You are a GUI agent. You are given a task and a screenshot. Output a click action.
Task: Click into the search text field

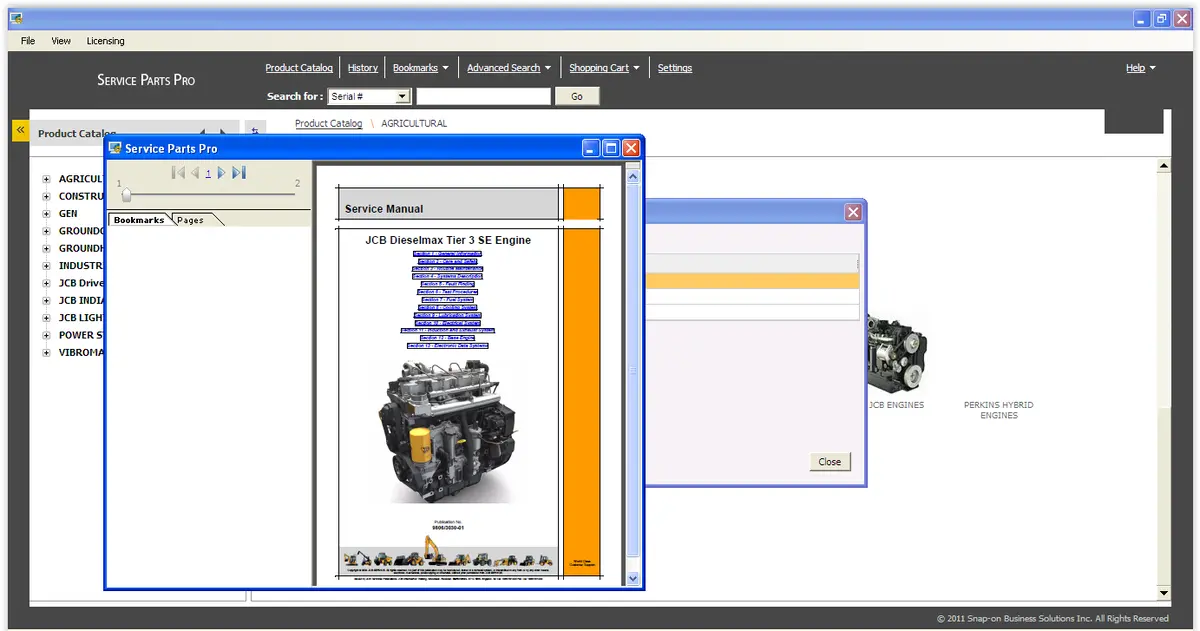483,96
